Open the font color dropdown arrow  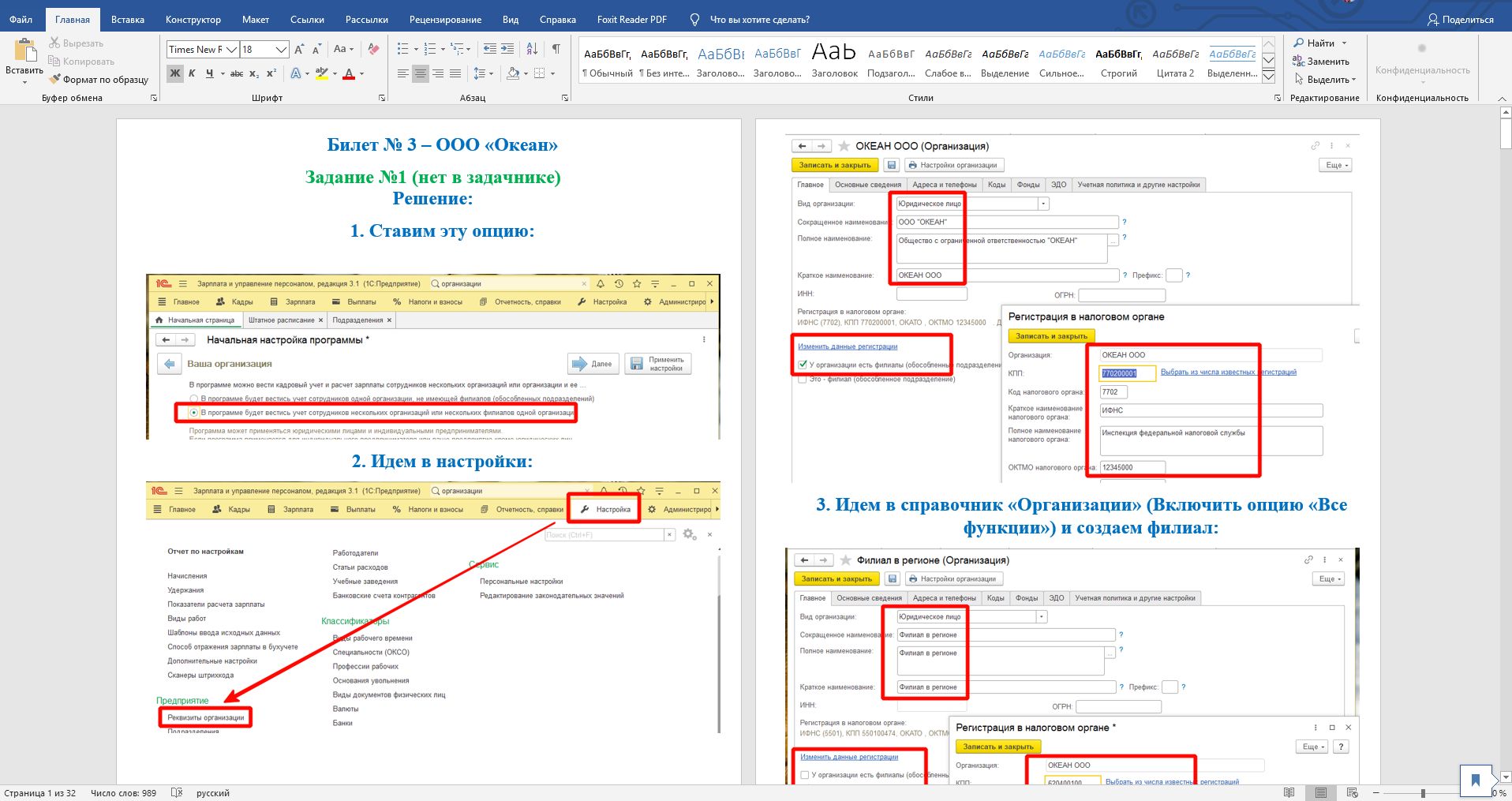[361, 73]
